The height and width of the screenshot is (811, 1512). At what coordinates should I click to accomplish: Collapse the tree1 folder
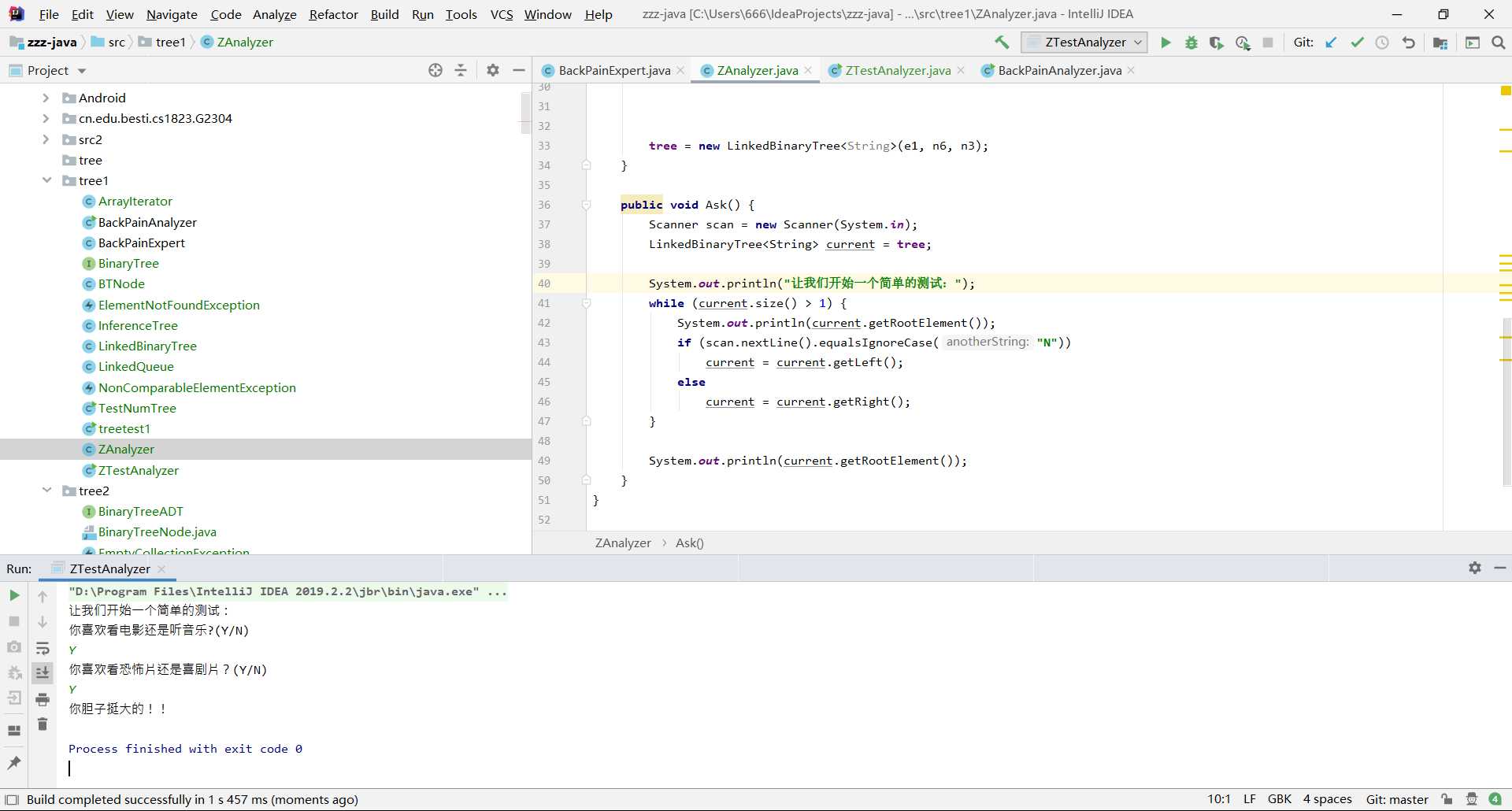pyautogui.click(x=46, y=180)
